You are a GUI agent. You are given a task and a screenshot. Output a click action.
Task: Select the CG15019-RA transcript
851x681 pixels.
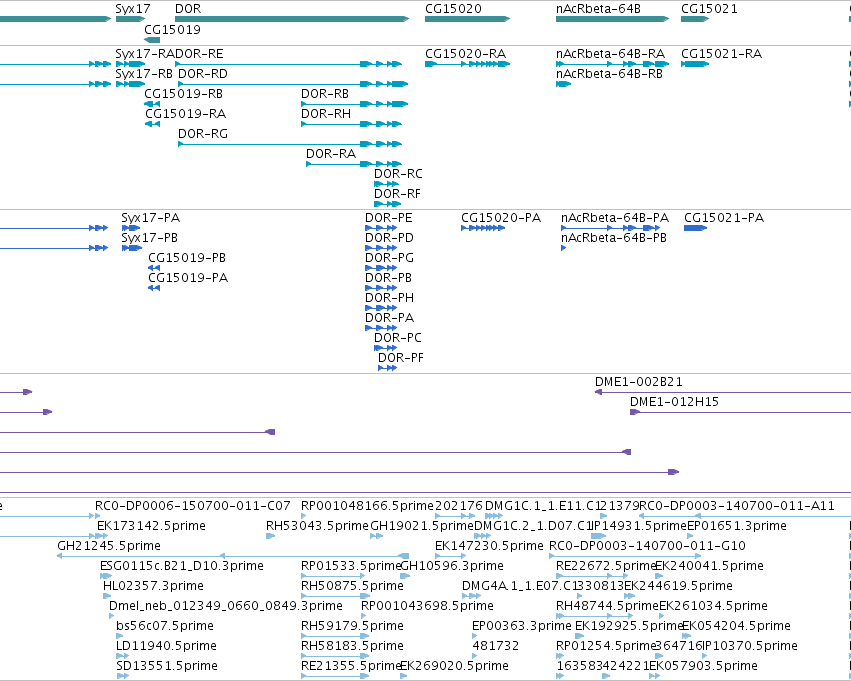click(153, 124)
